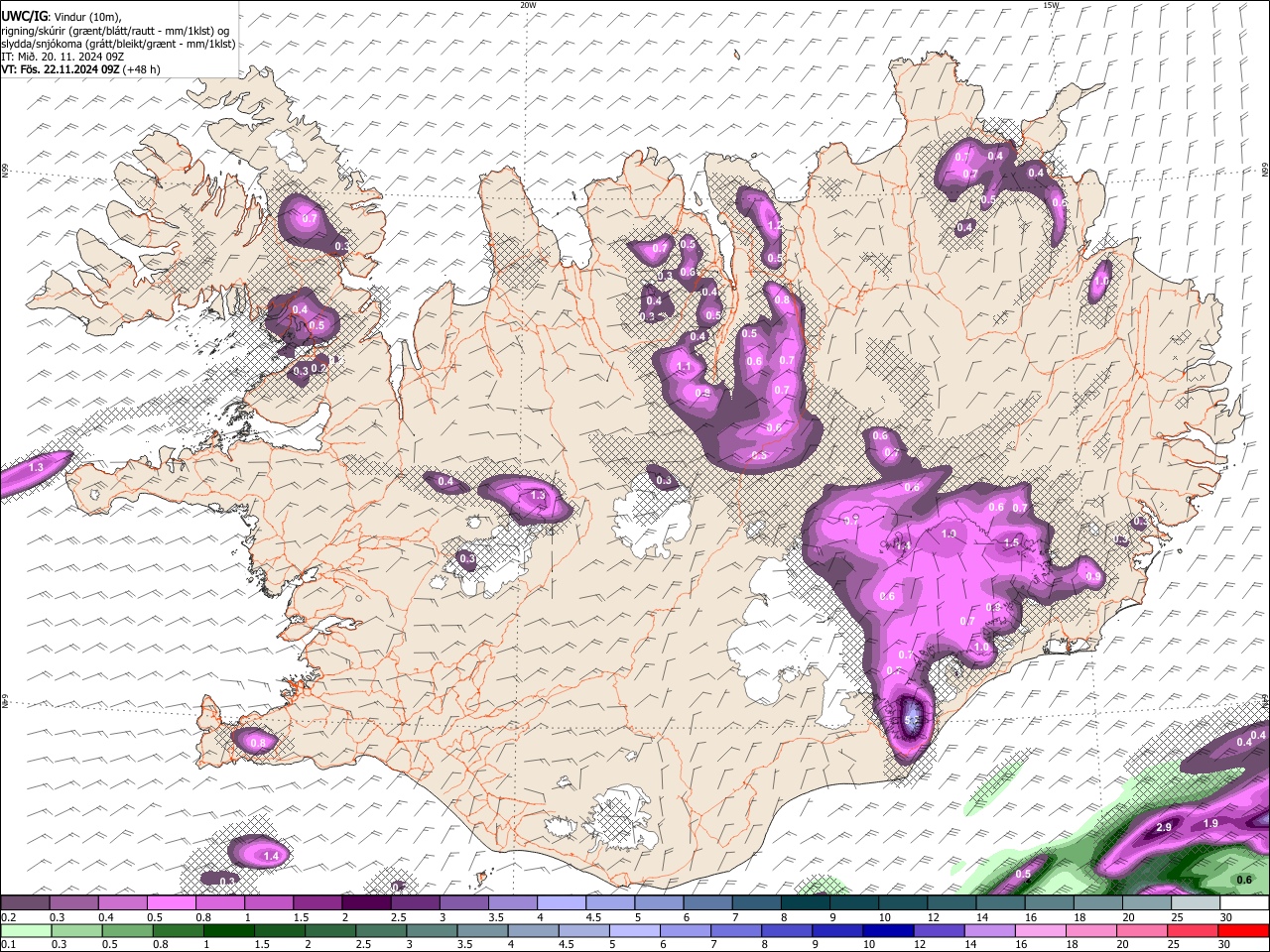Click the '1.9' precipitation value offshore
1270x952 pixels.
(x=1210, y=824)
